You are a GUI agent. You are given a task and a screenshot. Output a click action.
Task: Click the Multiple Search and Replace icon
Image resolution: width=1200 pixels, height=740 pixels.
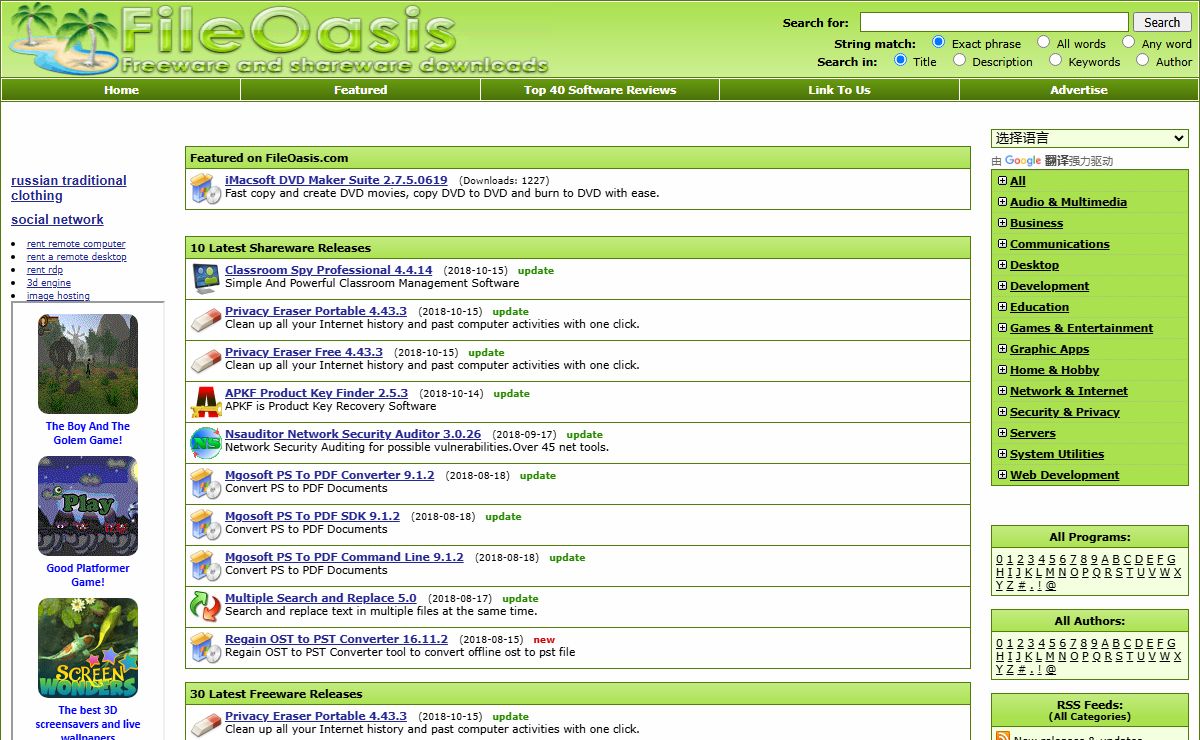pyautogui.click(x=206, y=606)
